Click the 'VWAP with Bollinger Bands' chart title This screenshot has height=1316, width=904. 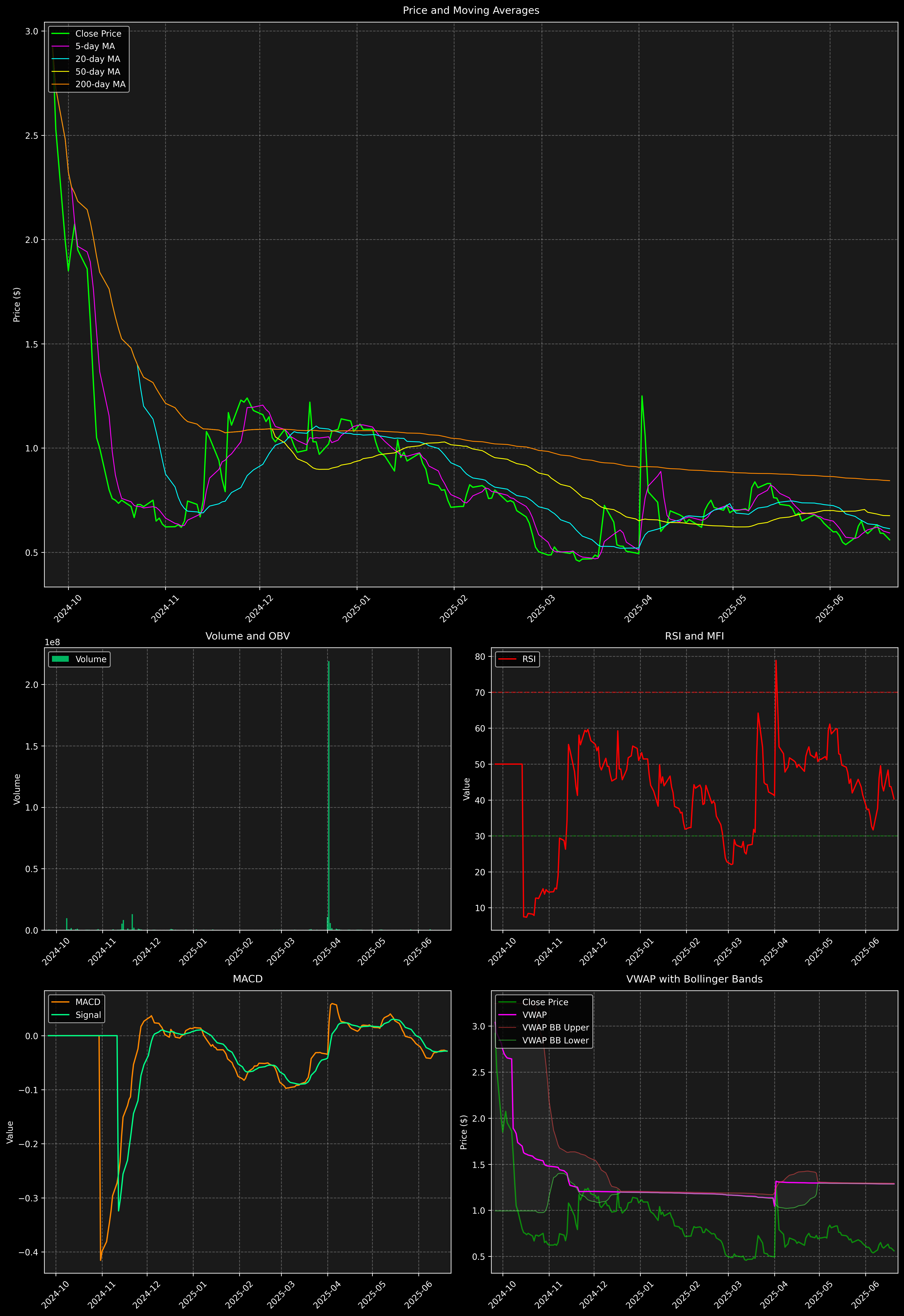point(694,979)
